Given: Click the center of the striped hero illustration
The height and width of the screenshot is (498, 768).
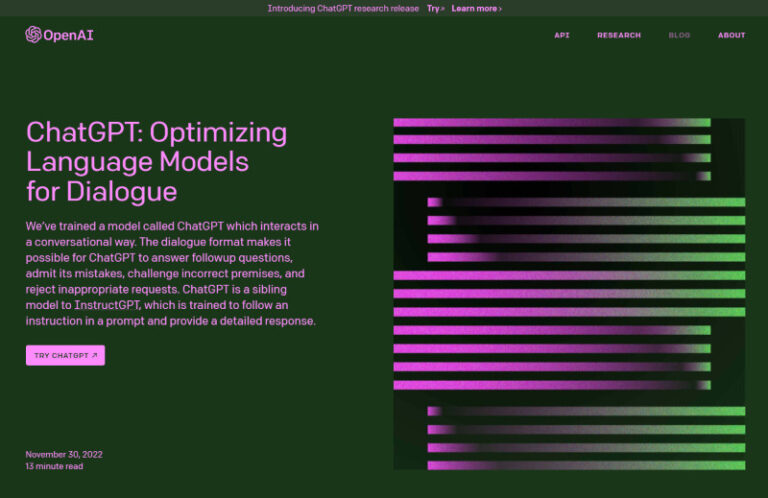Looking at the screenshot, I should 569,294.
